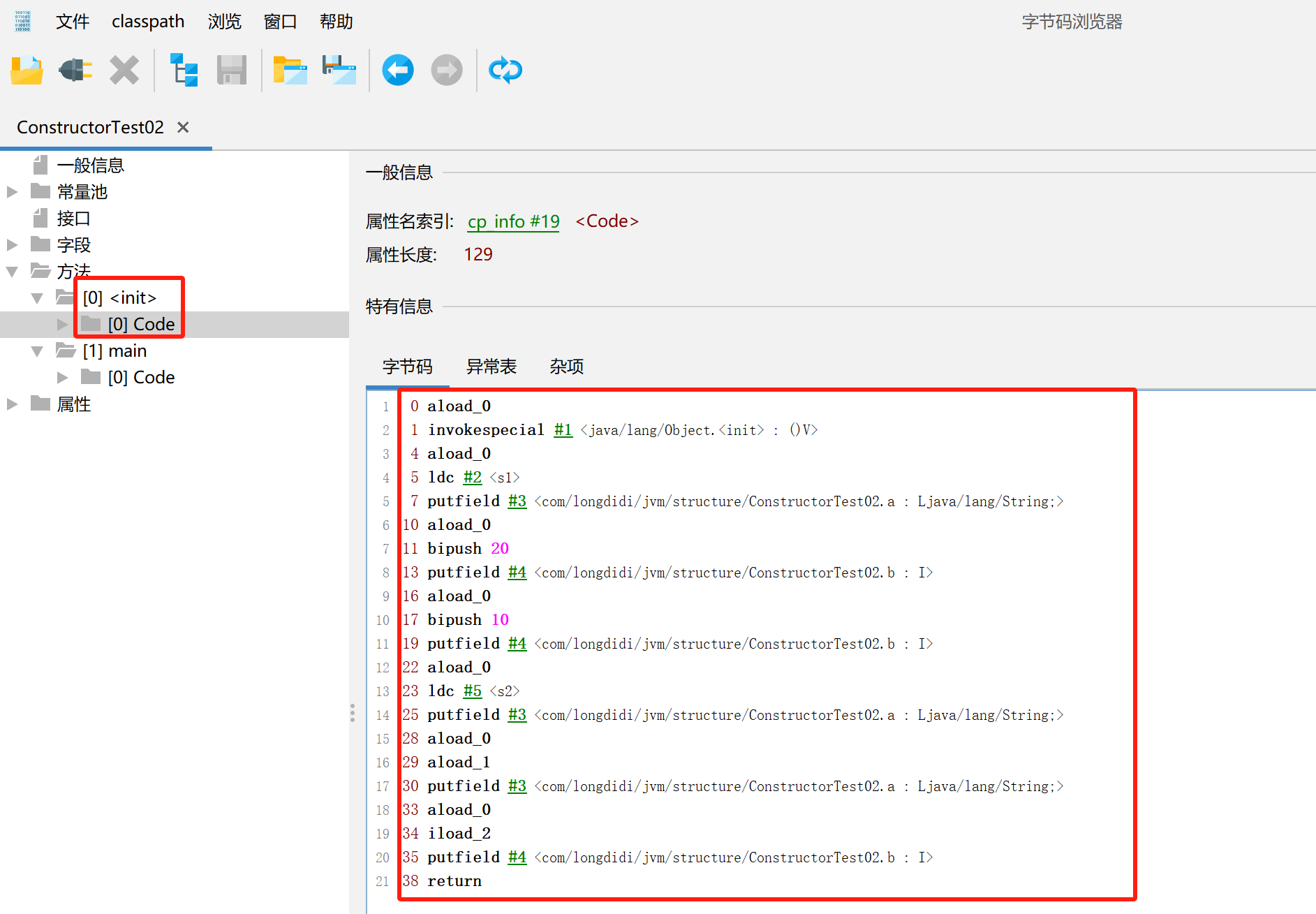The width and height of the screenshot is (1316, 914).
Task: Expand the 字段 tree node
Action: (12, 244)
